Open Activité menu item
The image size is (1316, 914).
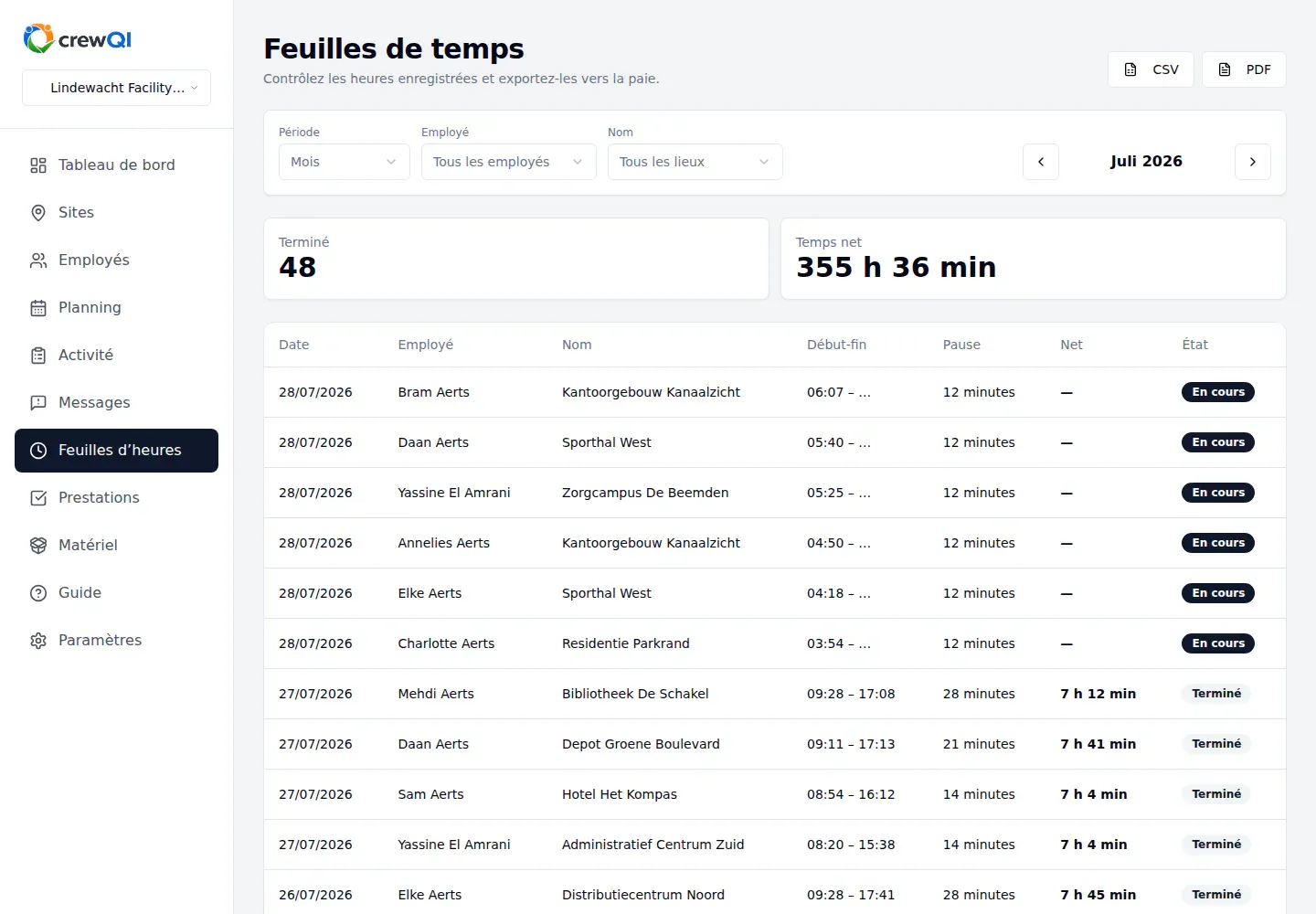click(116, 356)
